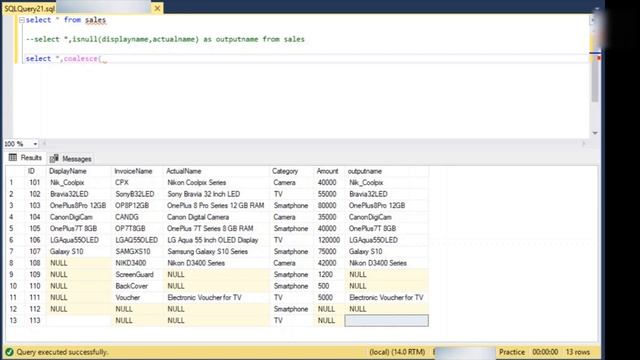
Task: Switch to the Results tab
Action: tap(25, 158)
